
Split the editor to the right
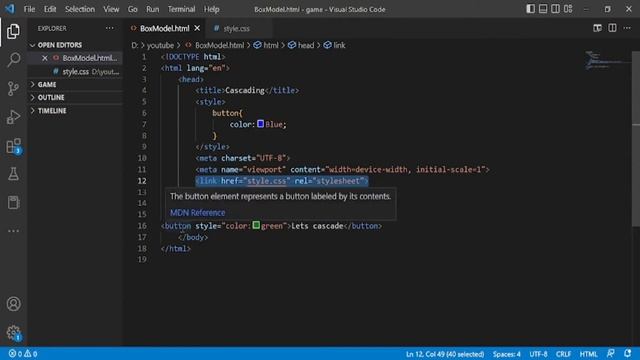[x=612, y=28]
